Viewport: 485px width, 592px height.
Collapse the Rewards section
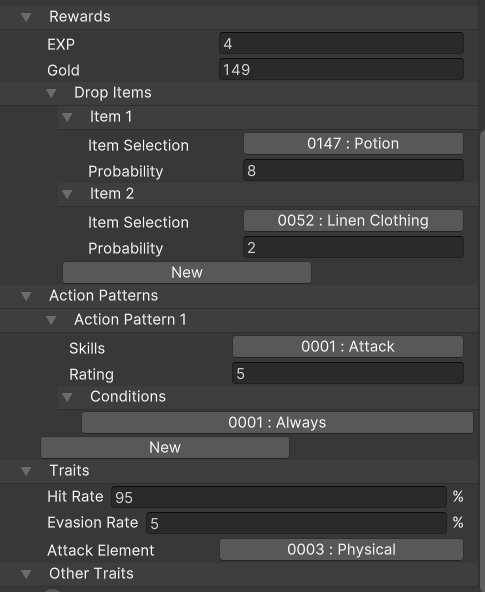point(26,17)
